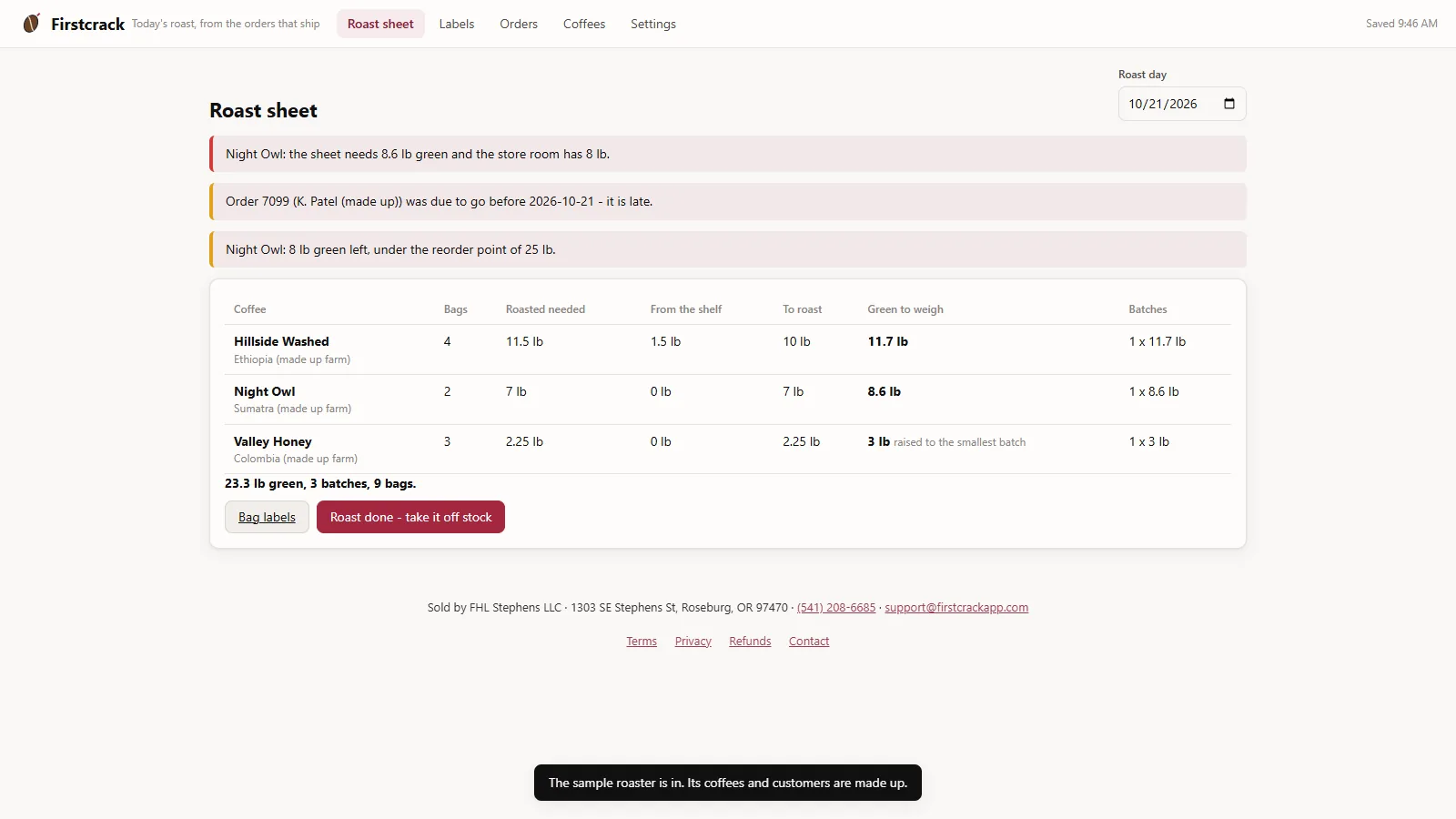Click the 'raised to the smallest batch' note
The height and width of the screenshot is (819, 1456).
point(959,442)
